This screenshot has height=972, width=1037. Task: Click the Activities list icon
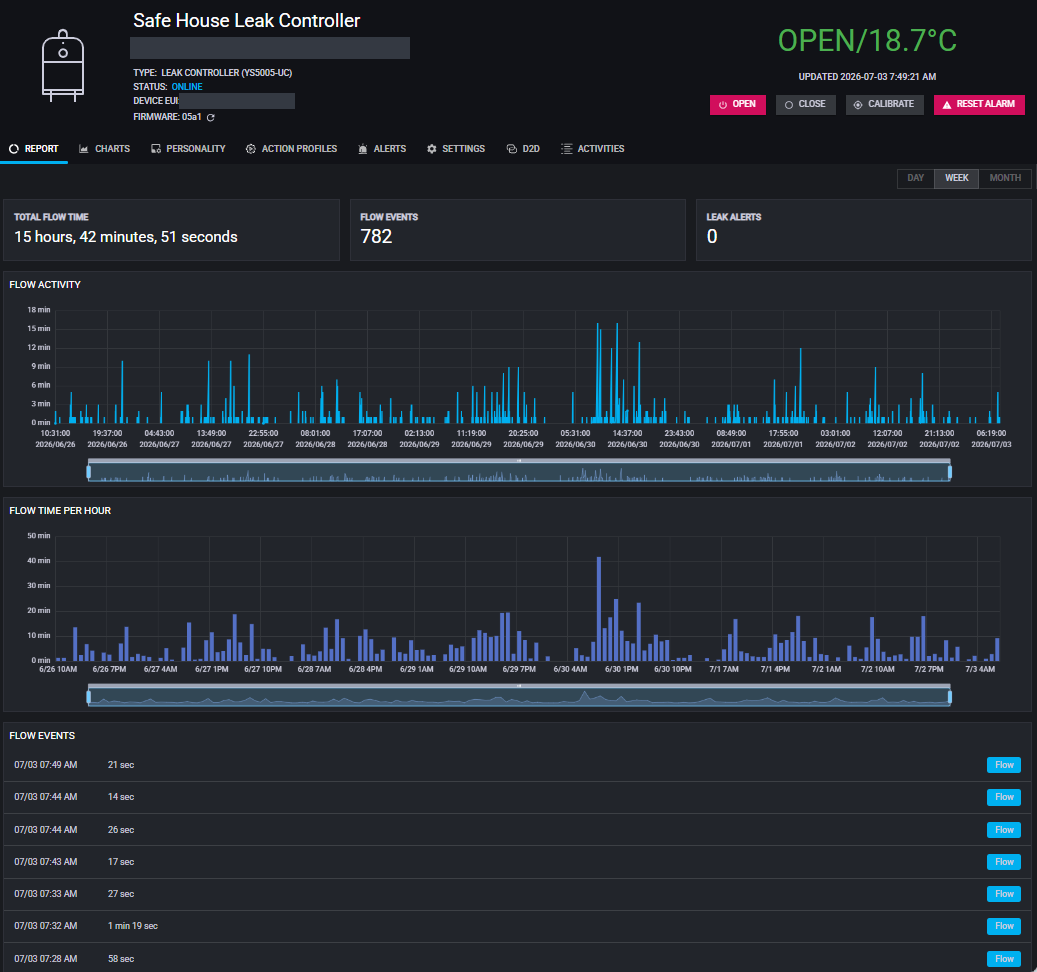(x=567, y=149)
